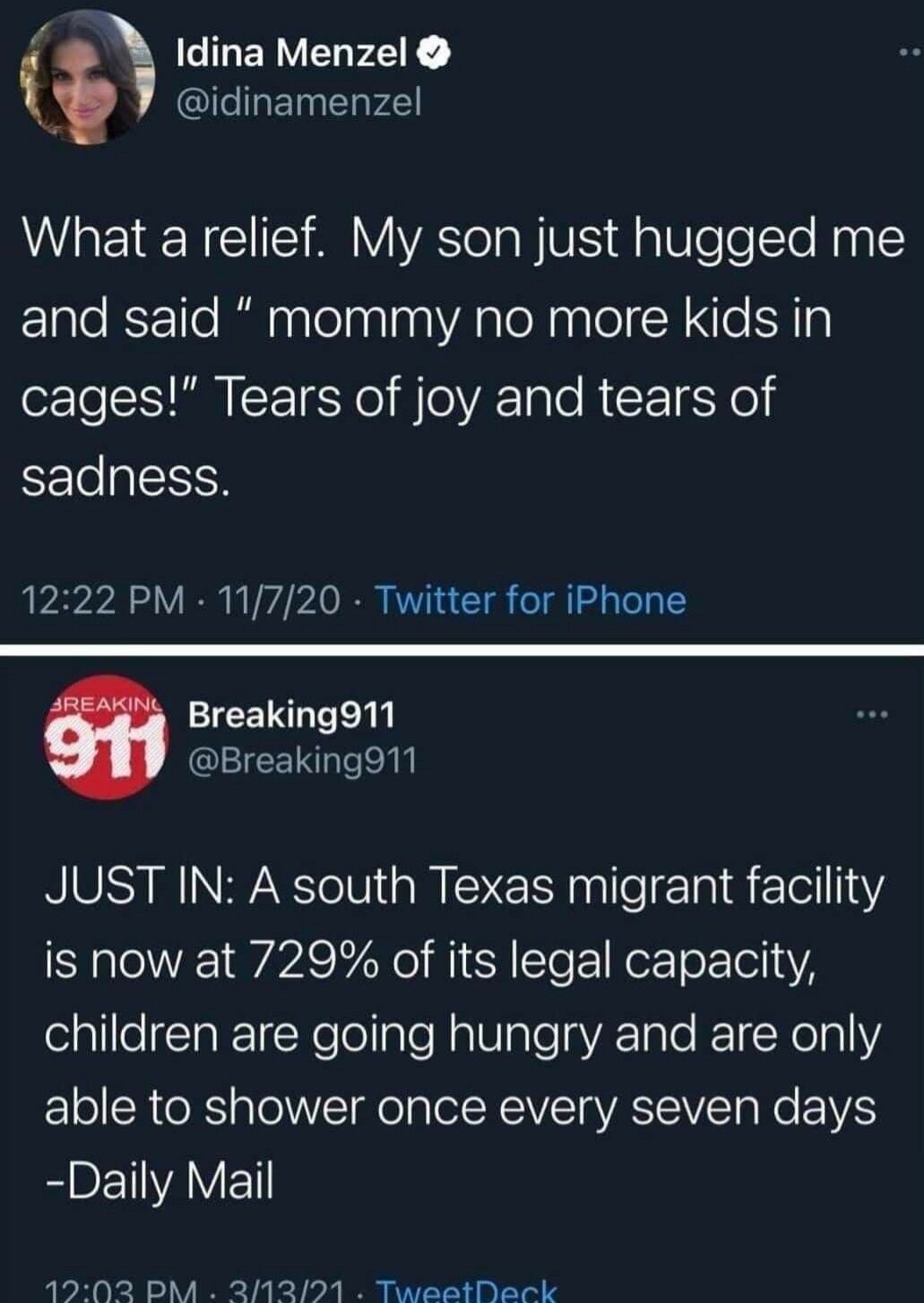Screen dimensions: 924x1303
Task: Click the 12:22 PM timestamp
Action: [105, 600]
